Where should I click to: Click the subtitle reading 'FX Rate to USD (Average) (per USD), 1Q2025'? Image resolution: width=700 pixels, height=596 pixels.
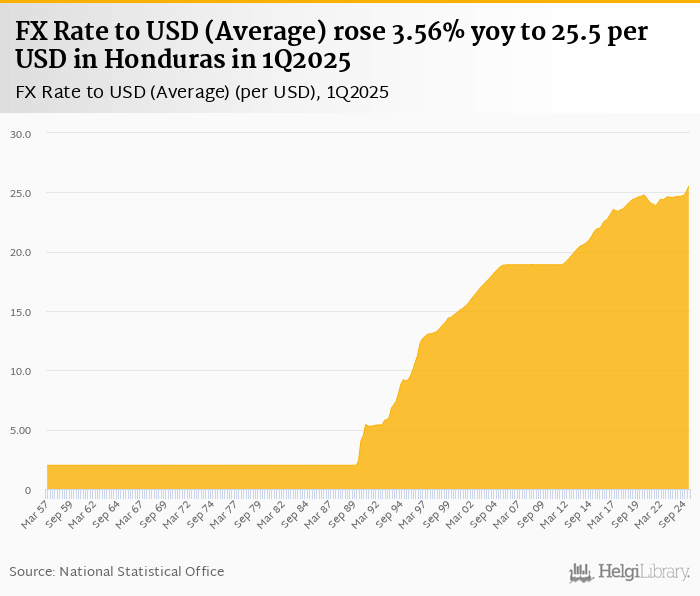(203, 92)
